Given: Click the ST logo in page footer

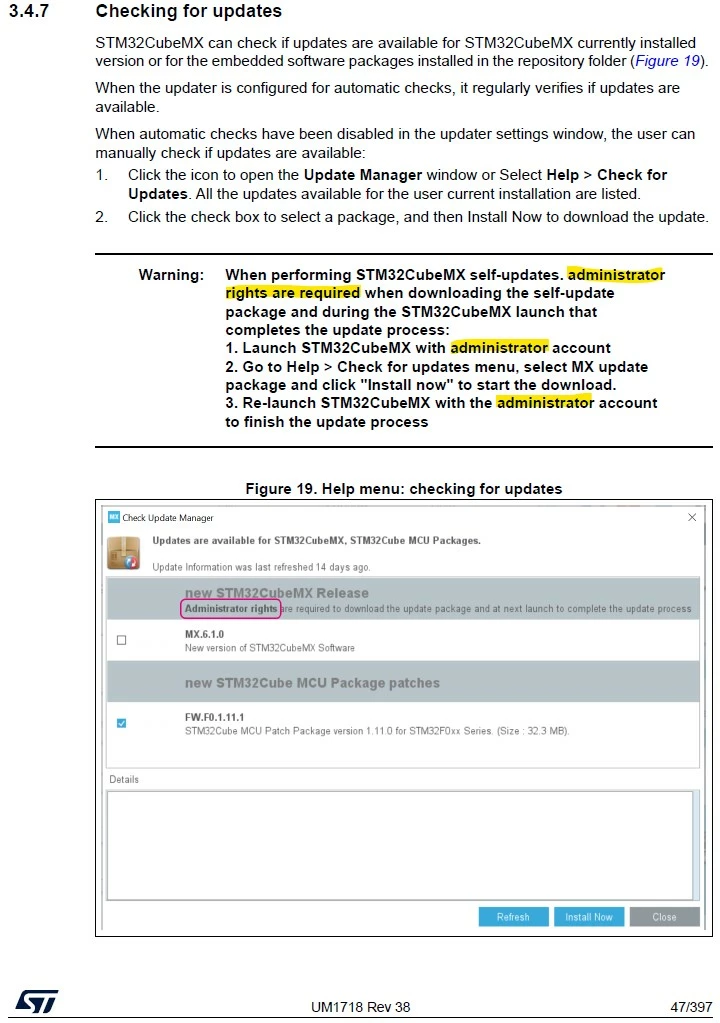Looking at the screenshot, I should pyautogui.click(x=37, y=1001).
